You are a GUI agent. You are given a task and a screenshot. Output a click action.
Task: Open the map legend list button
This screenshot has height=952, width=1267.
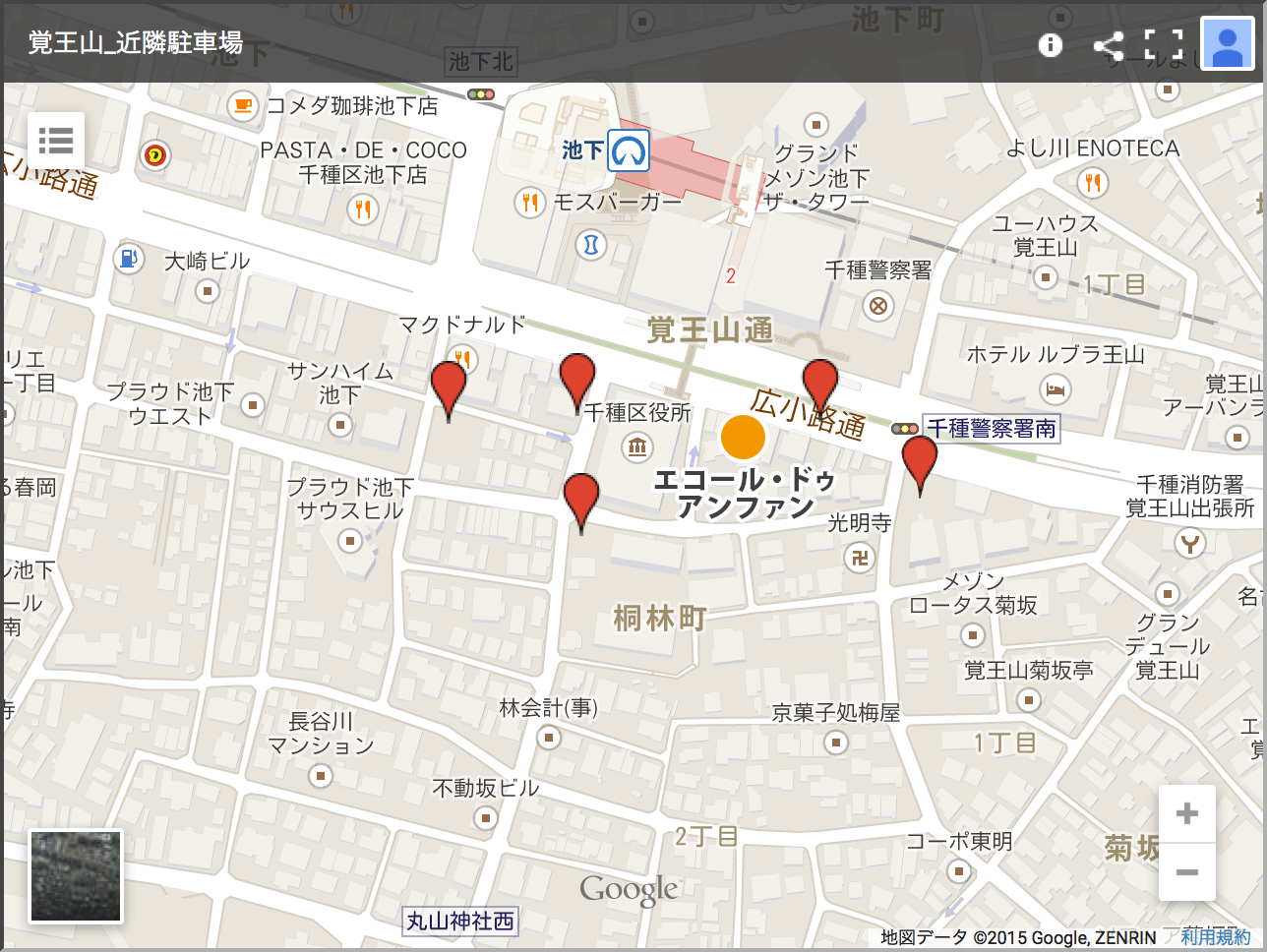click(56, 141)
